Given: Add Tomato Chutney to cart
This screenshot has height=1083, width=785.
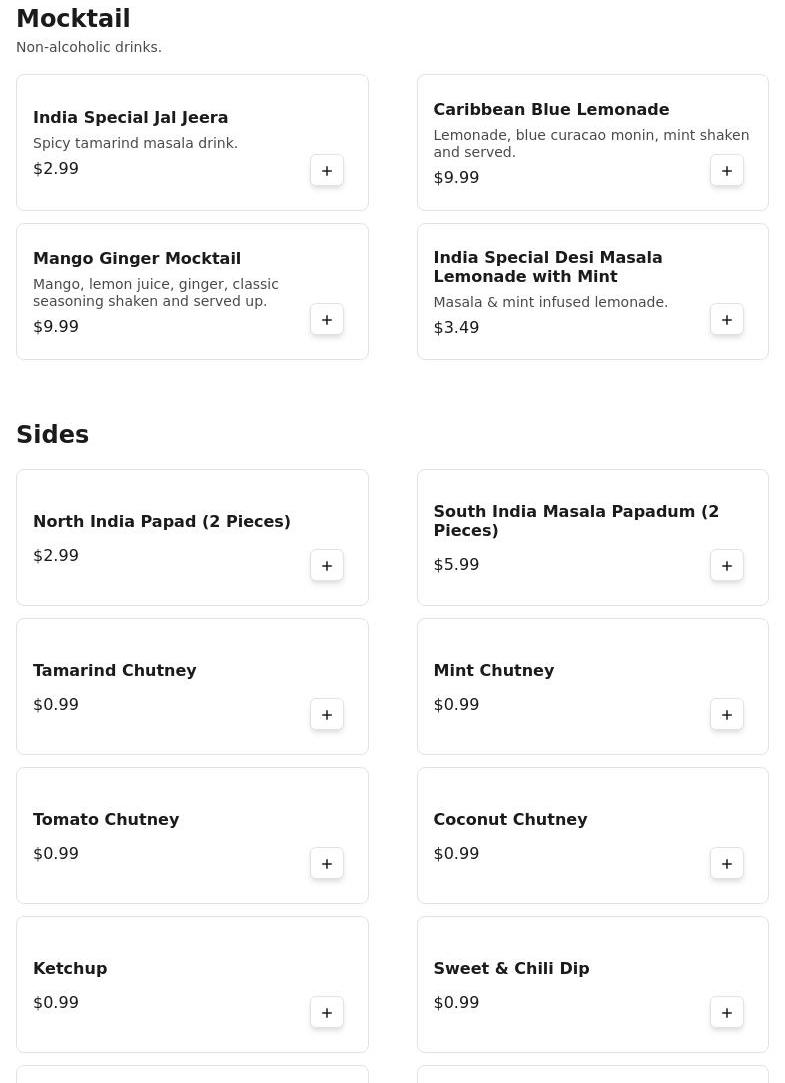Looking at the screenshot, I should tap(327, 864).
